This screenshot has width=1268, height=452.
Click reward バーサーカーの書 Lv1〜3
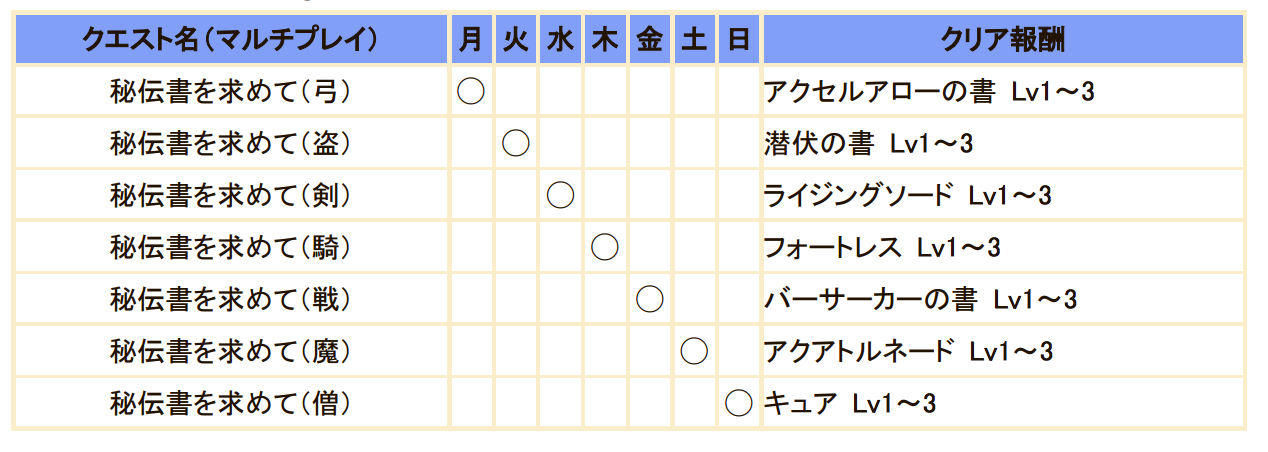[x=920, y=299]
